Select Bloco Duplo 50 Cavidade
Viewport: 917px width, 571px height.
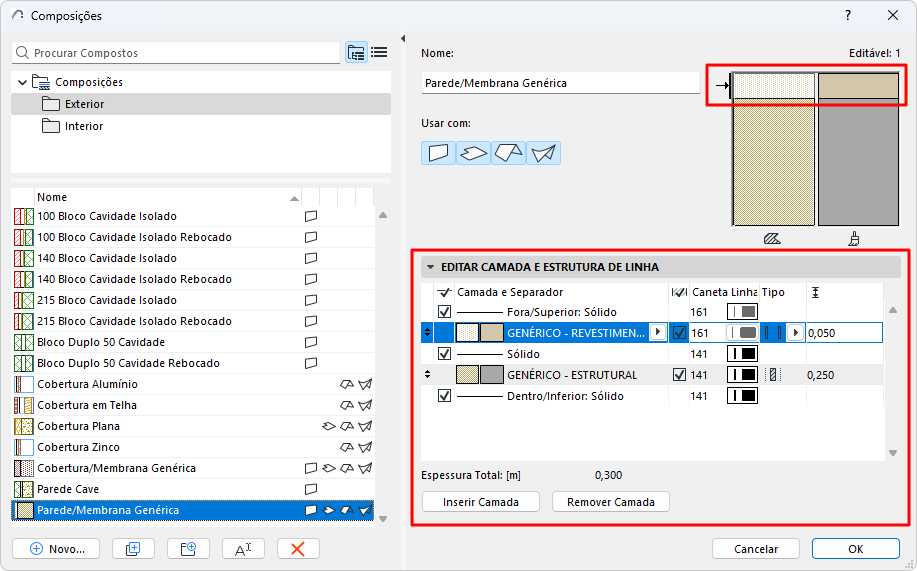(x=193, y=343)
